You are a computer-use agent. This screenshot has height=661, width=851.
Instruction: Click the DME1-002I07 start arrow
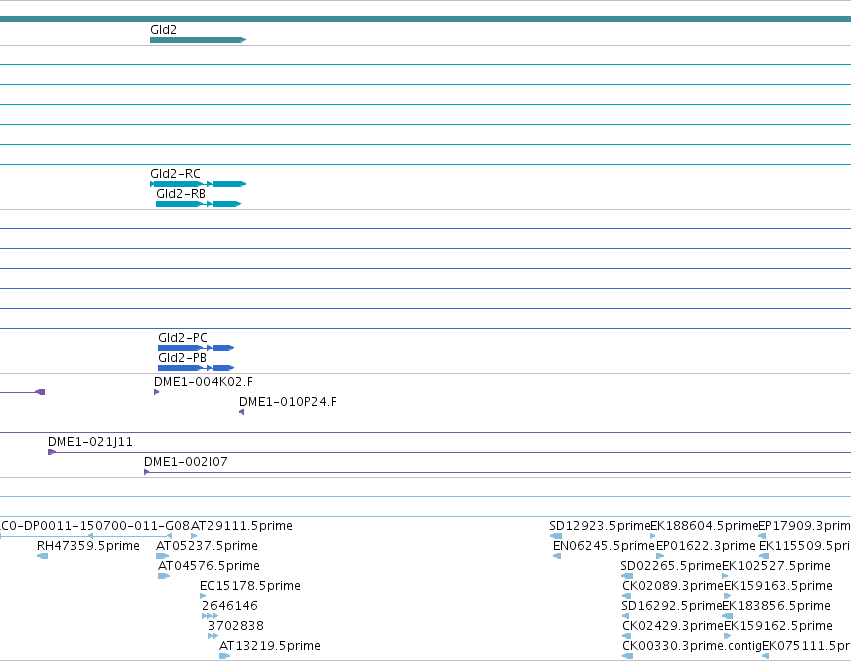tap(147, 472)
